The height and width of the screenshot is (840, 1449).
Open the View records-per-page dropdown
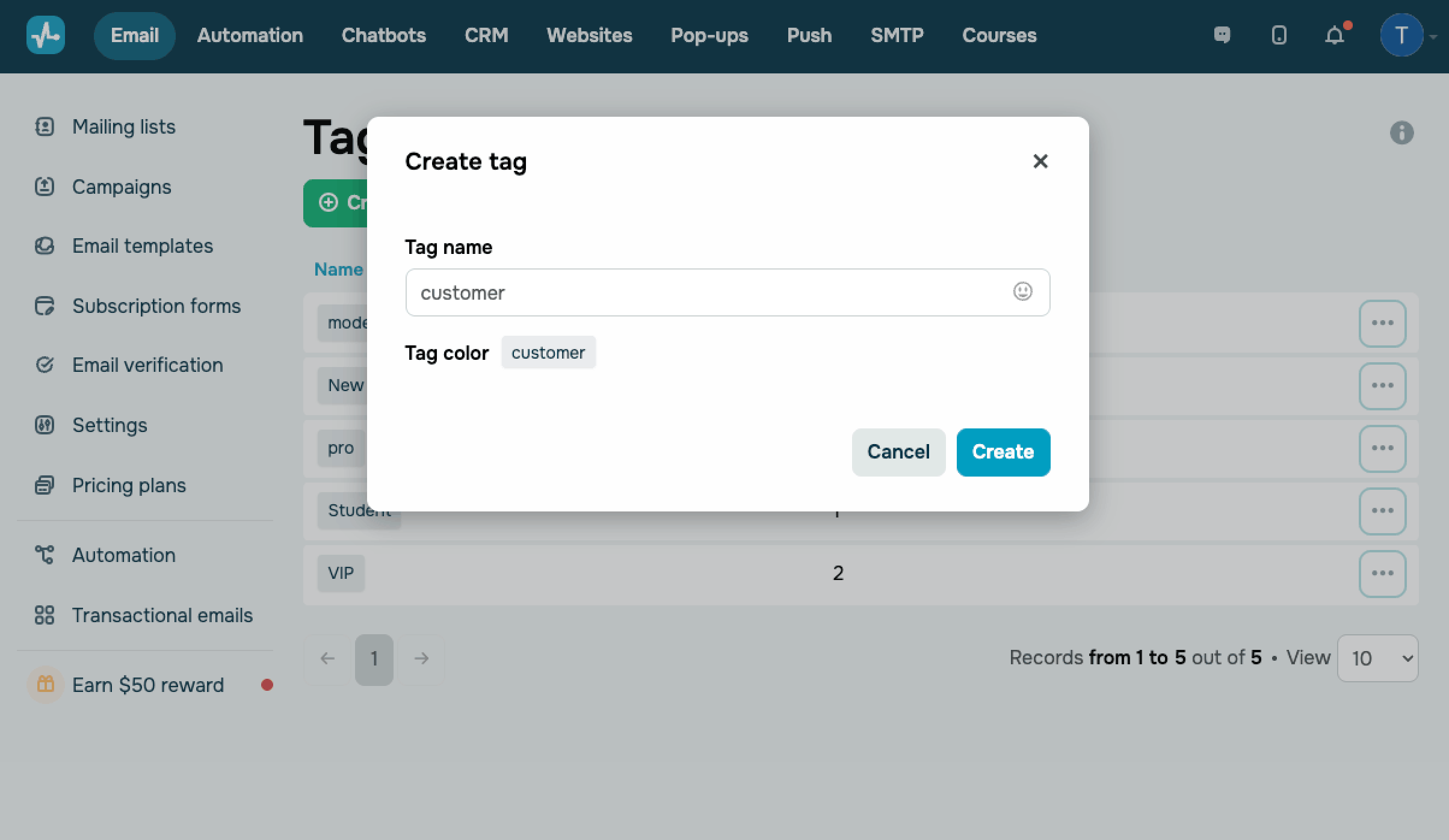pyautogui.click(x=1377, y=658)
